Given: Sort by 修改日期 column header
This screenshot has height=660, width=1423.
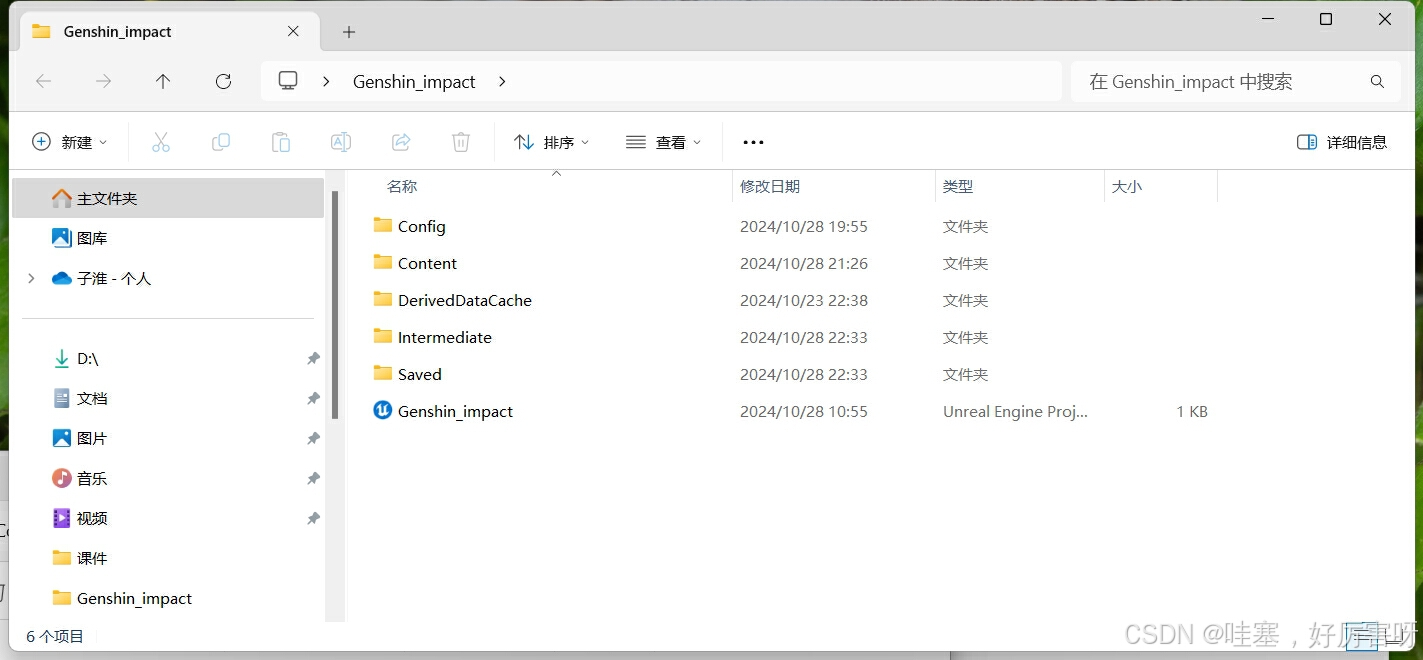Looking at the screenshot, I should tap(770, 186).
